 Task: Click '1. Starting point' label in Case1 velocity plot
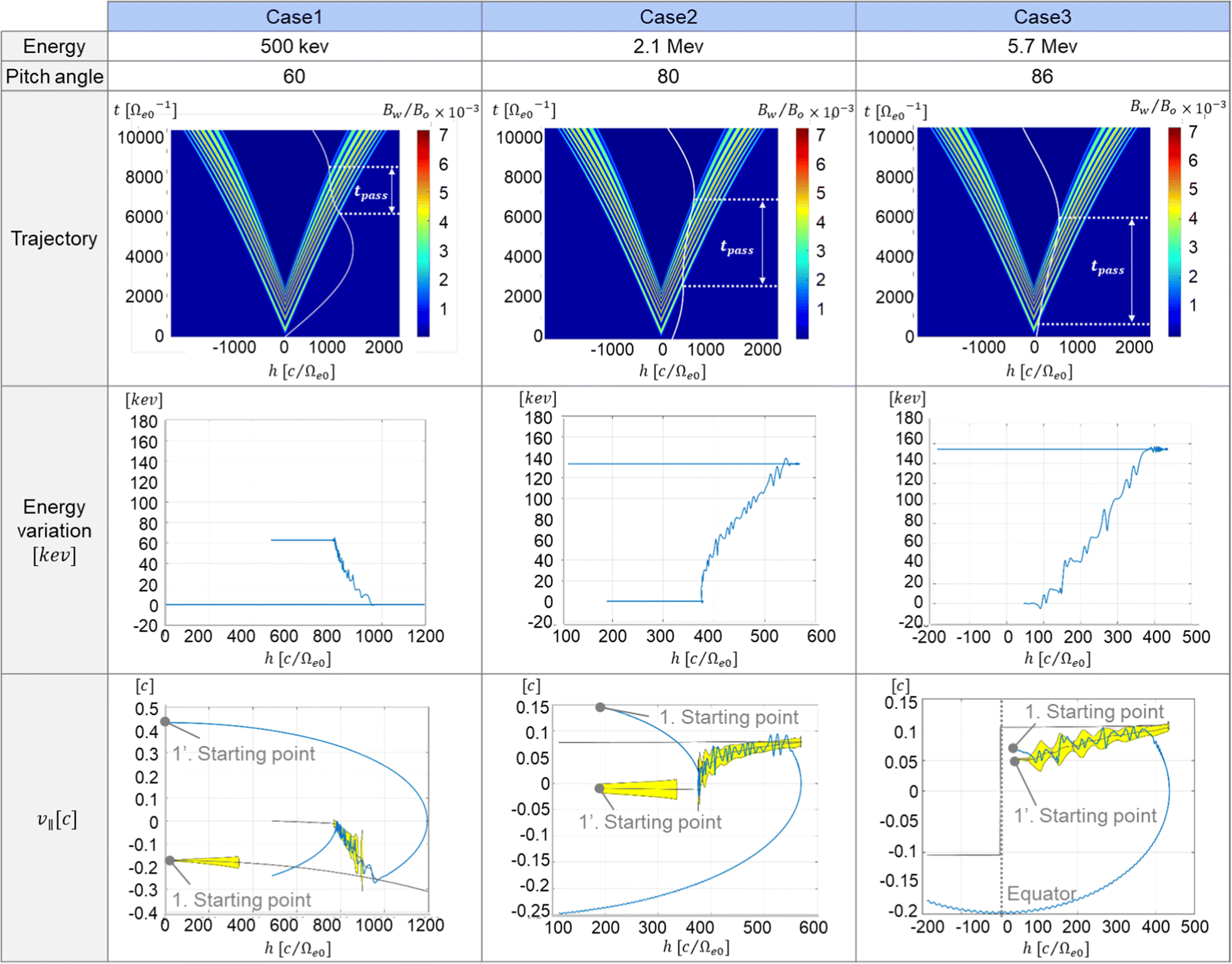(242, 900)
